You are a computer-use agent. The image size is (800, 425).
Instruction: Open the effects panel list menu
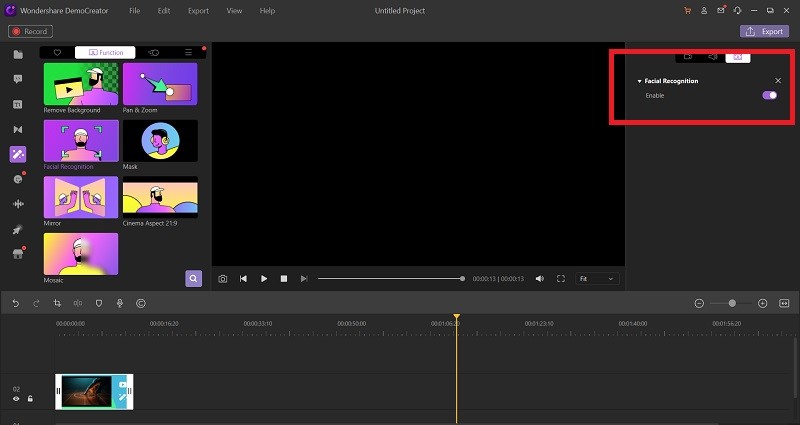(x=188, y=53)
